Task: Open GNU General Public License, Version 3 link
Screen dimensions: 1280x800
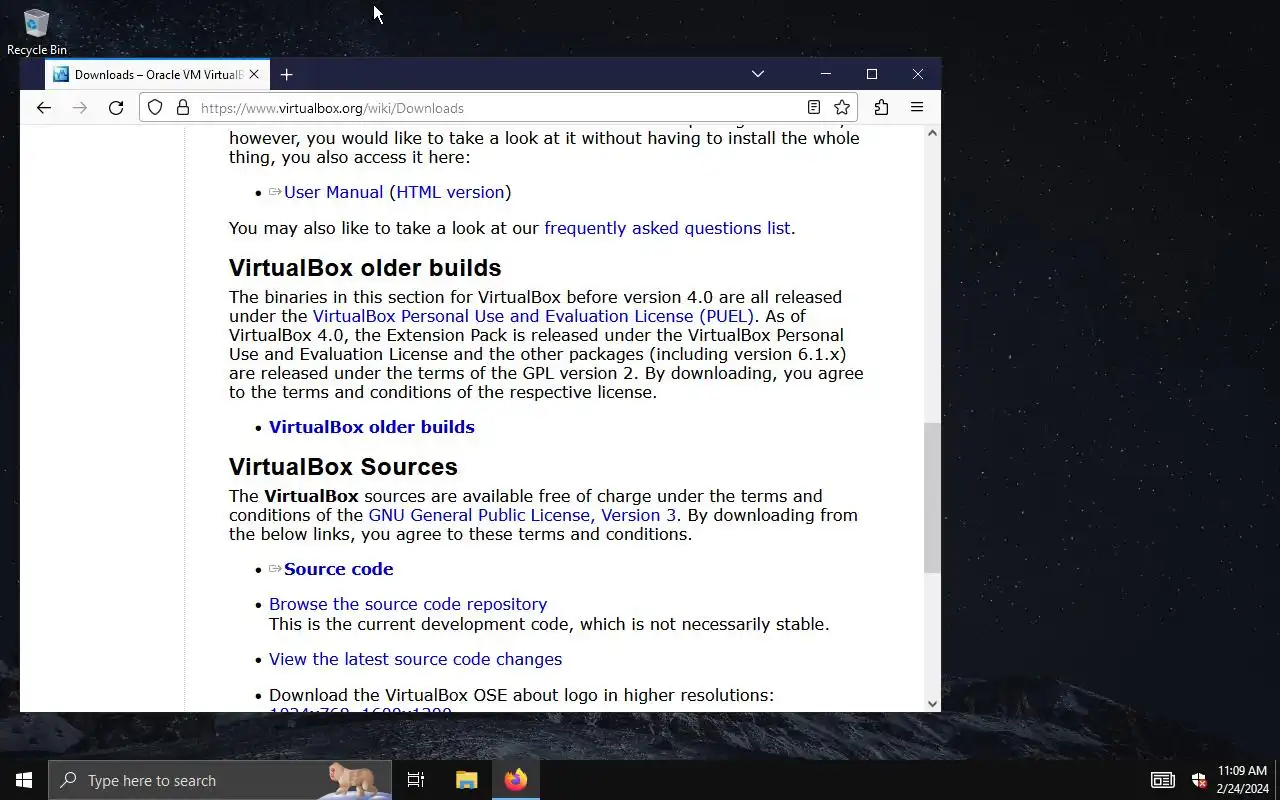Action: 522,515
